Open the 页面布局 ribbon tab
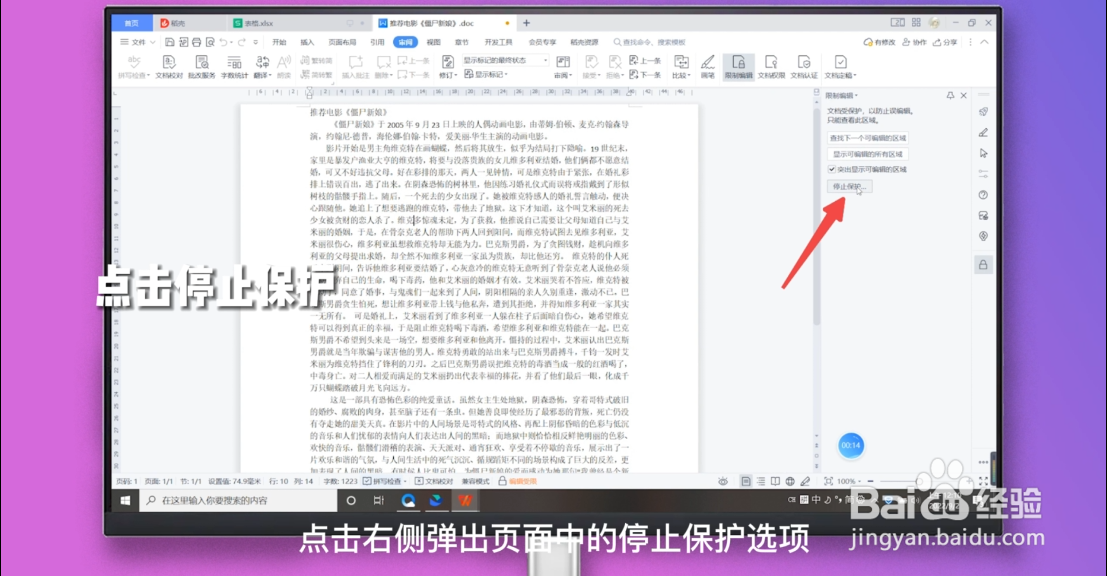The image size is (1107, 576). point(342,42)
